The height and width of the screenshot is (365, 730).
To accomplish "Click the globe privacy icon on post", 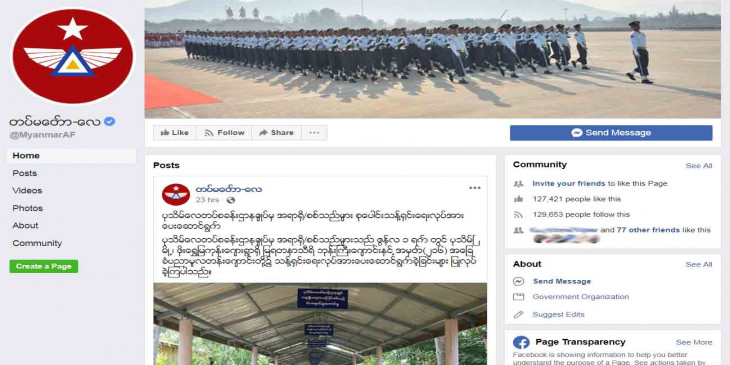I will point(230,200).
